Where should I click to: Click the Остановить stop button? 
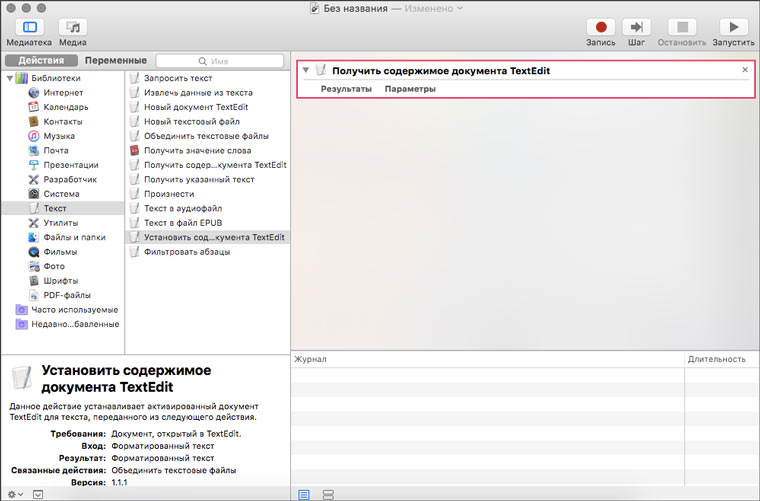682,27
